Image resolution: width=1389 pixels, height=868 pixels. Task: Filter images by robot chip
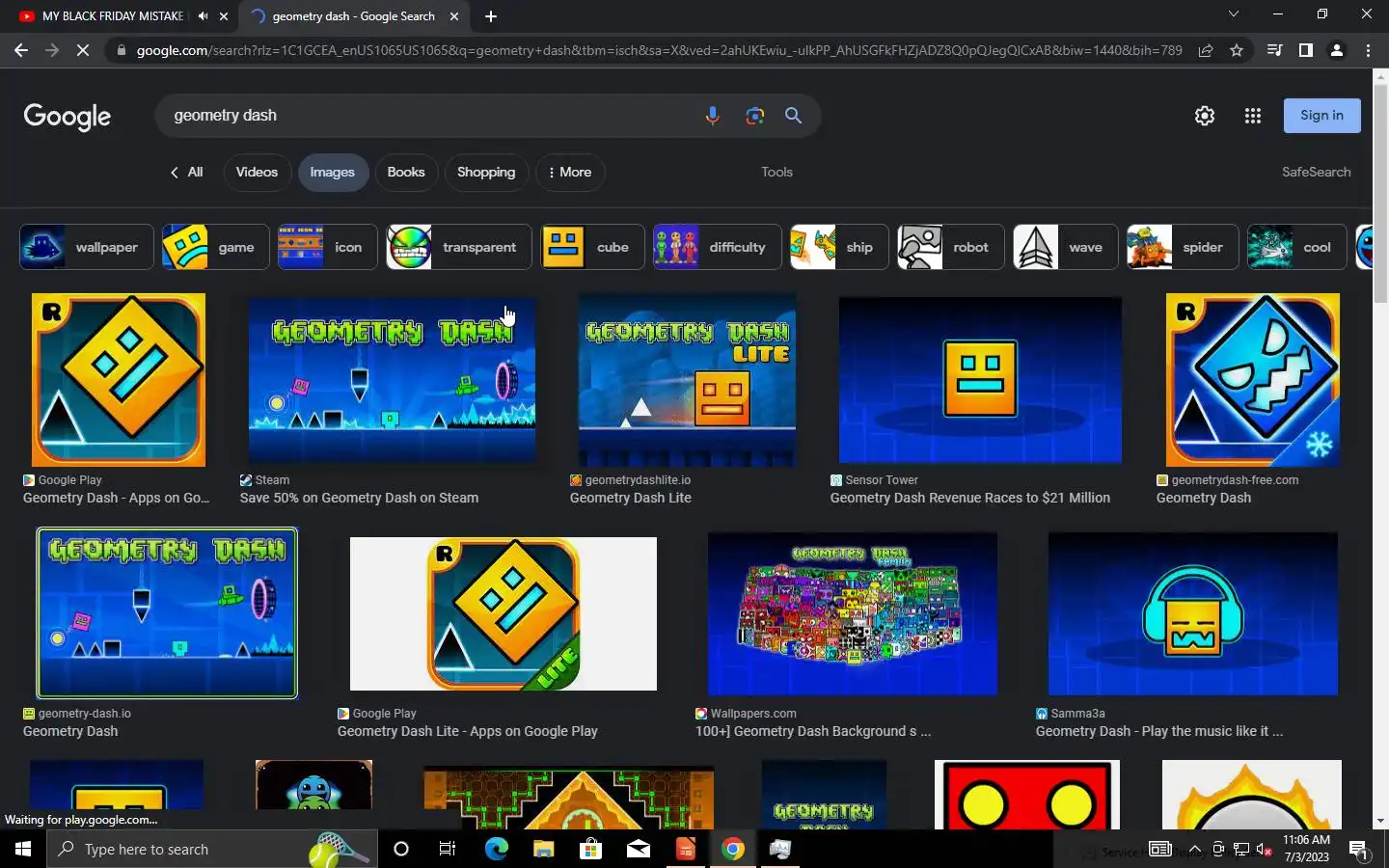[x=950, y=247]
